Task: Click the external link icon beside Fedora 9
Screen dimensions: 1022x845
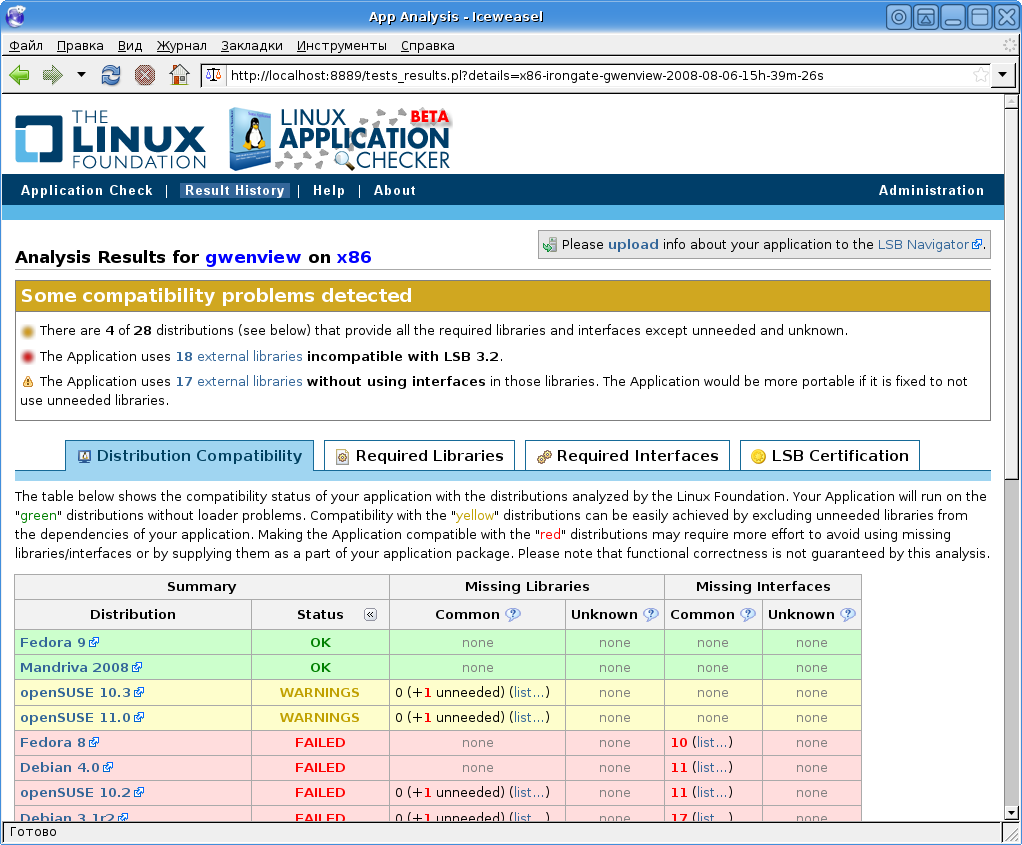Action: coord(95,642)
